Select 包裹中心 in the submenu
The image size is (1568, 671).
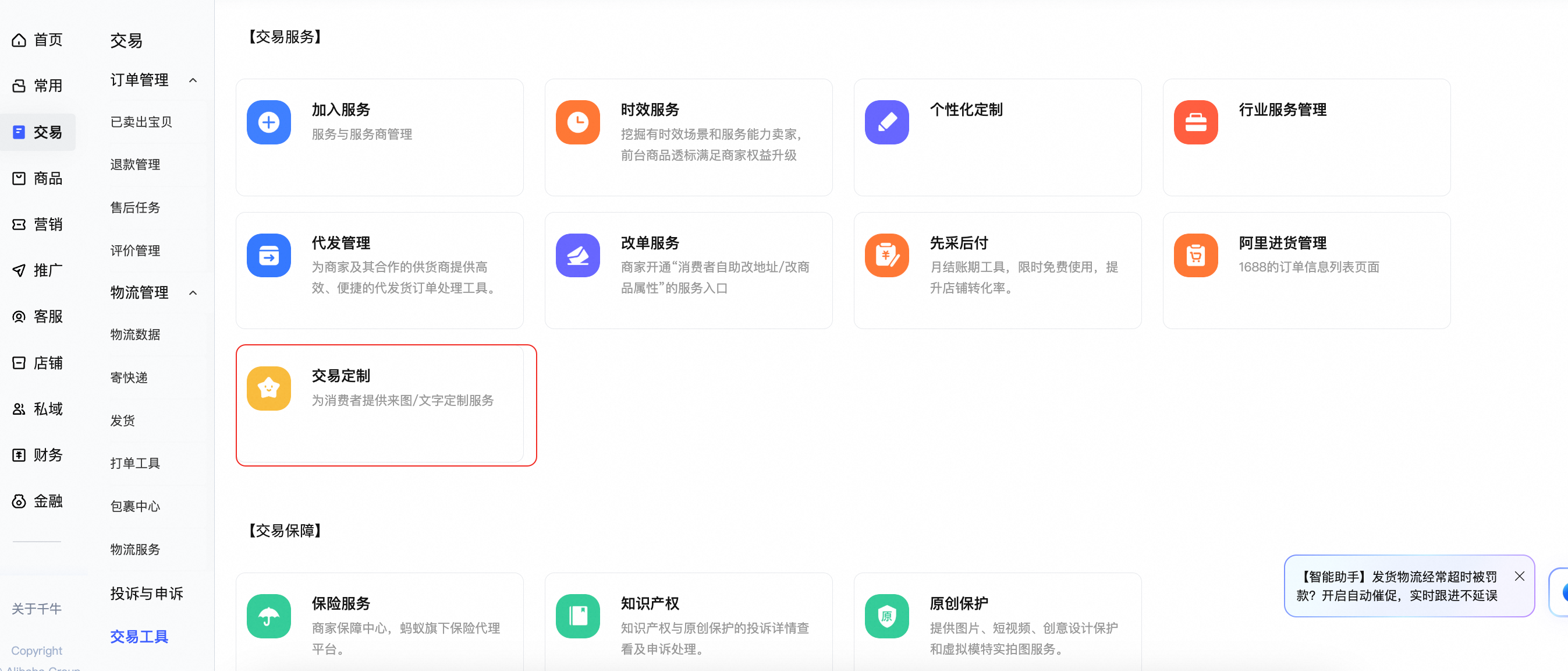click(x=135, y=507)
